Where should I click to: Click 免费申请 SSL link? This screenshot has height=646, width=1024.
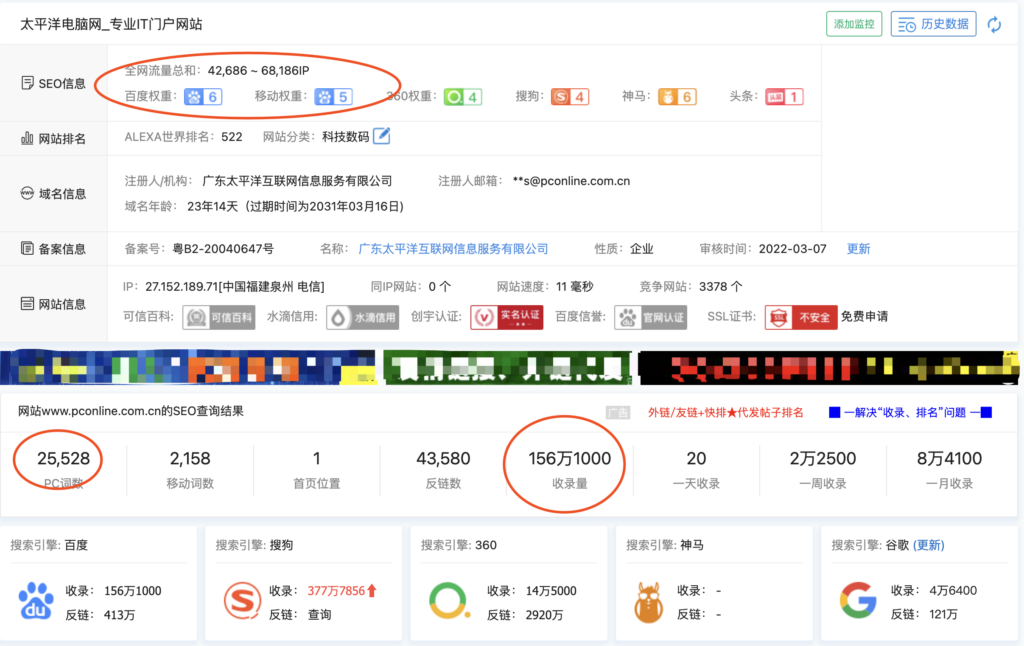coord(864,317)
